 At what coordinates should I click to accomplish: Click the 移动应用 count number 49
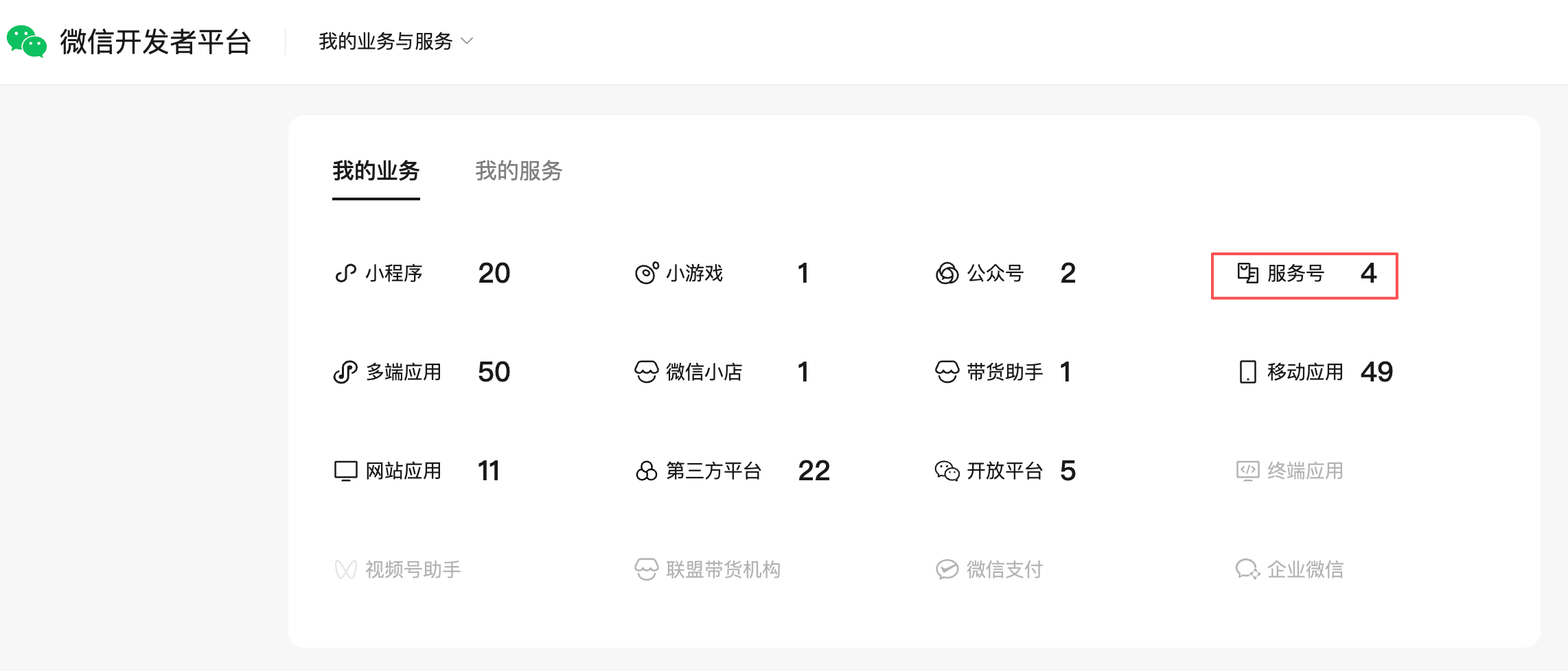coord(1376,373)
